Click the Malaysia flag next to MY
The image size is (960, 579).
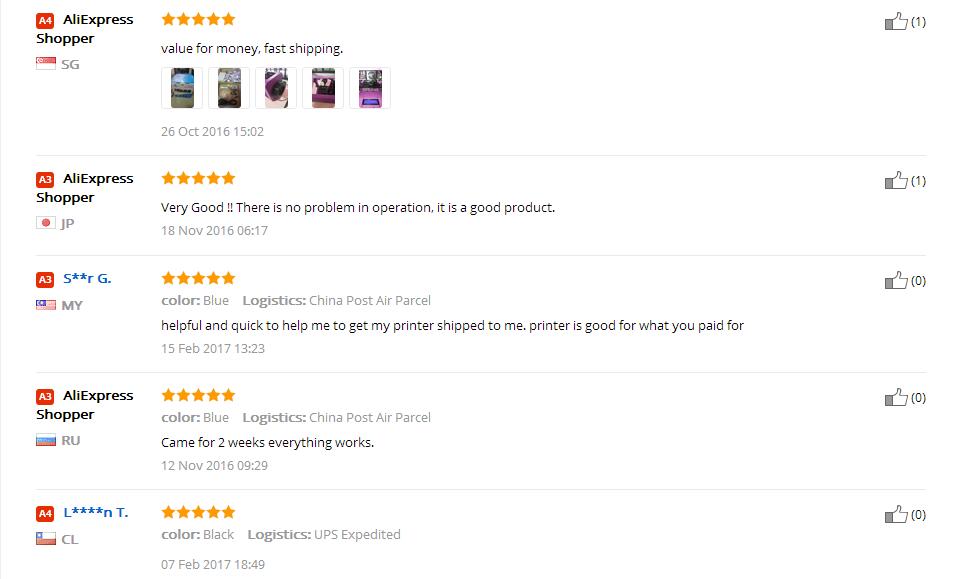[x=46, y=305]
